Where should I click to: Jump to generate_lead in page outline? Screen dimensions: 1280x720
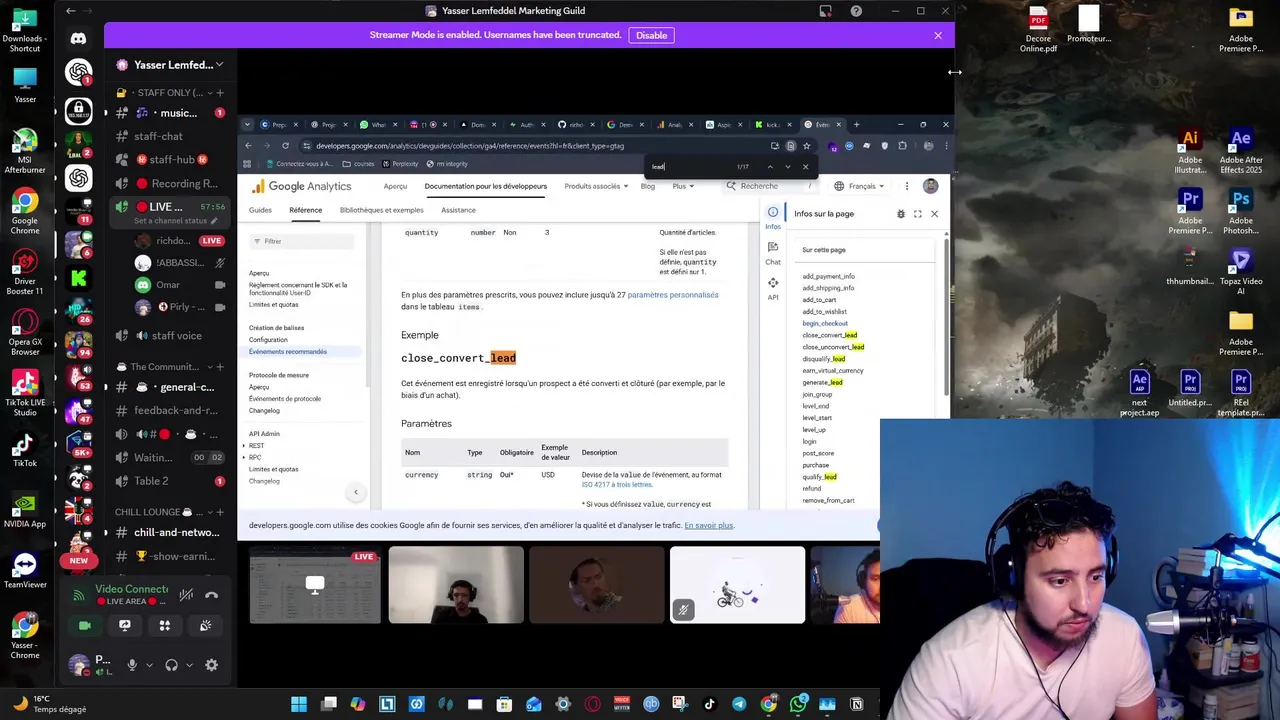(x=822, y=383)
